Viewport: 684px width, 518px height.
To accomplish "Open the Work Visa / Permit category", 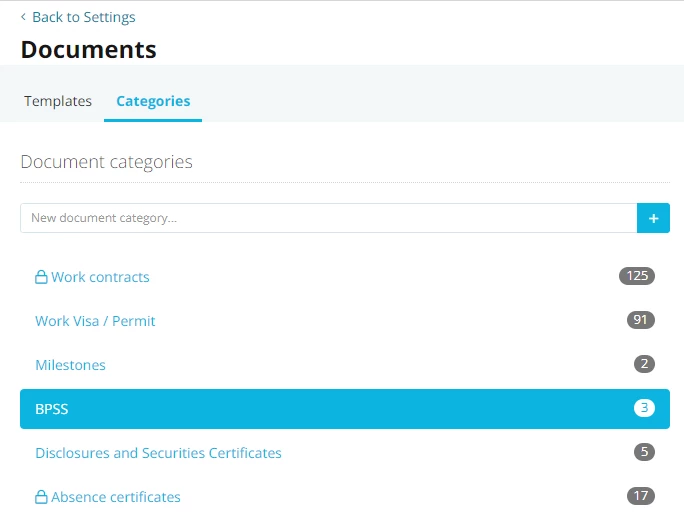I will point(95,321).
